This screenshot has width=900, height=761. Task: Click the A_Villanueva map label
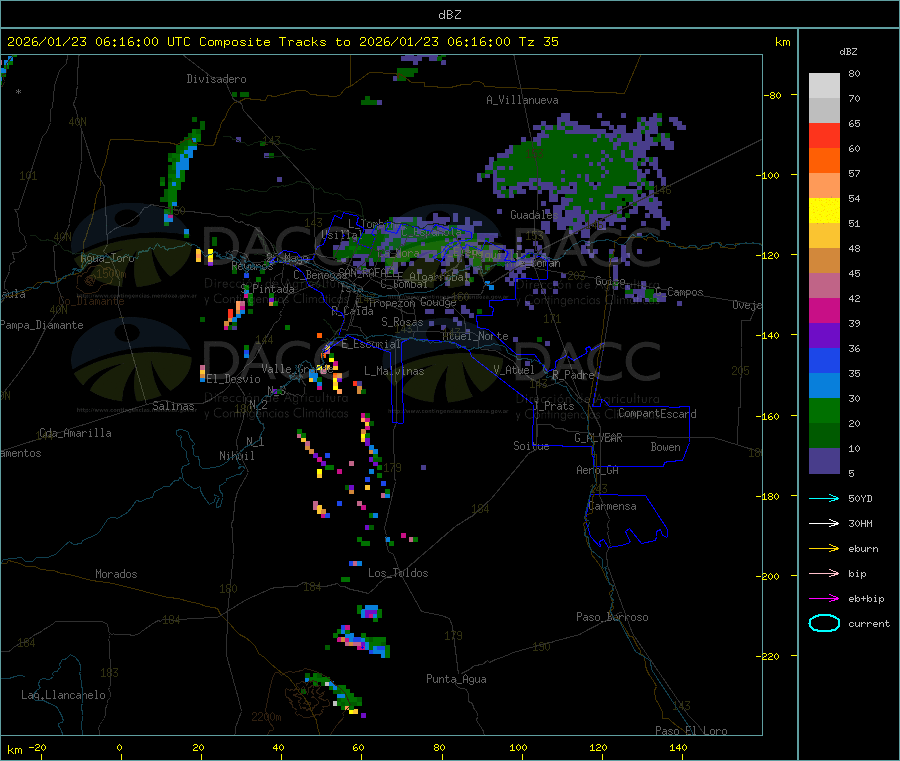pyautogui.click(x=522, y=100)
